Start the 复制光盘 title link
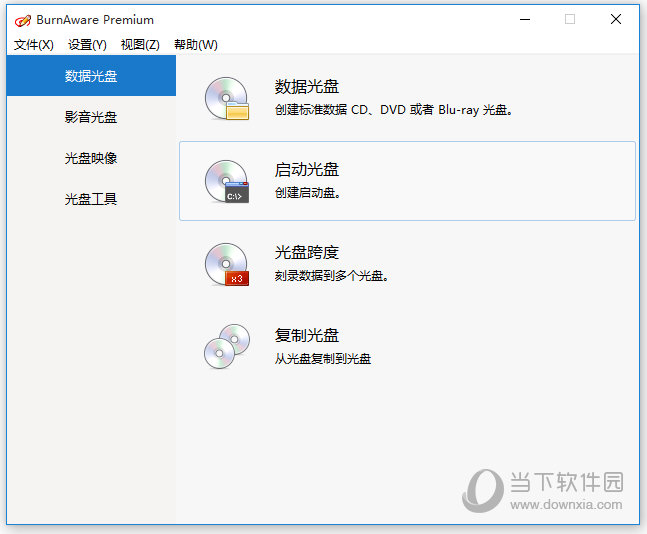 [x=307, y=336]
